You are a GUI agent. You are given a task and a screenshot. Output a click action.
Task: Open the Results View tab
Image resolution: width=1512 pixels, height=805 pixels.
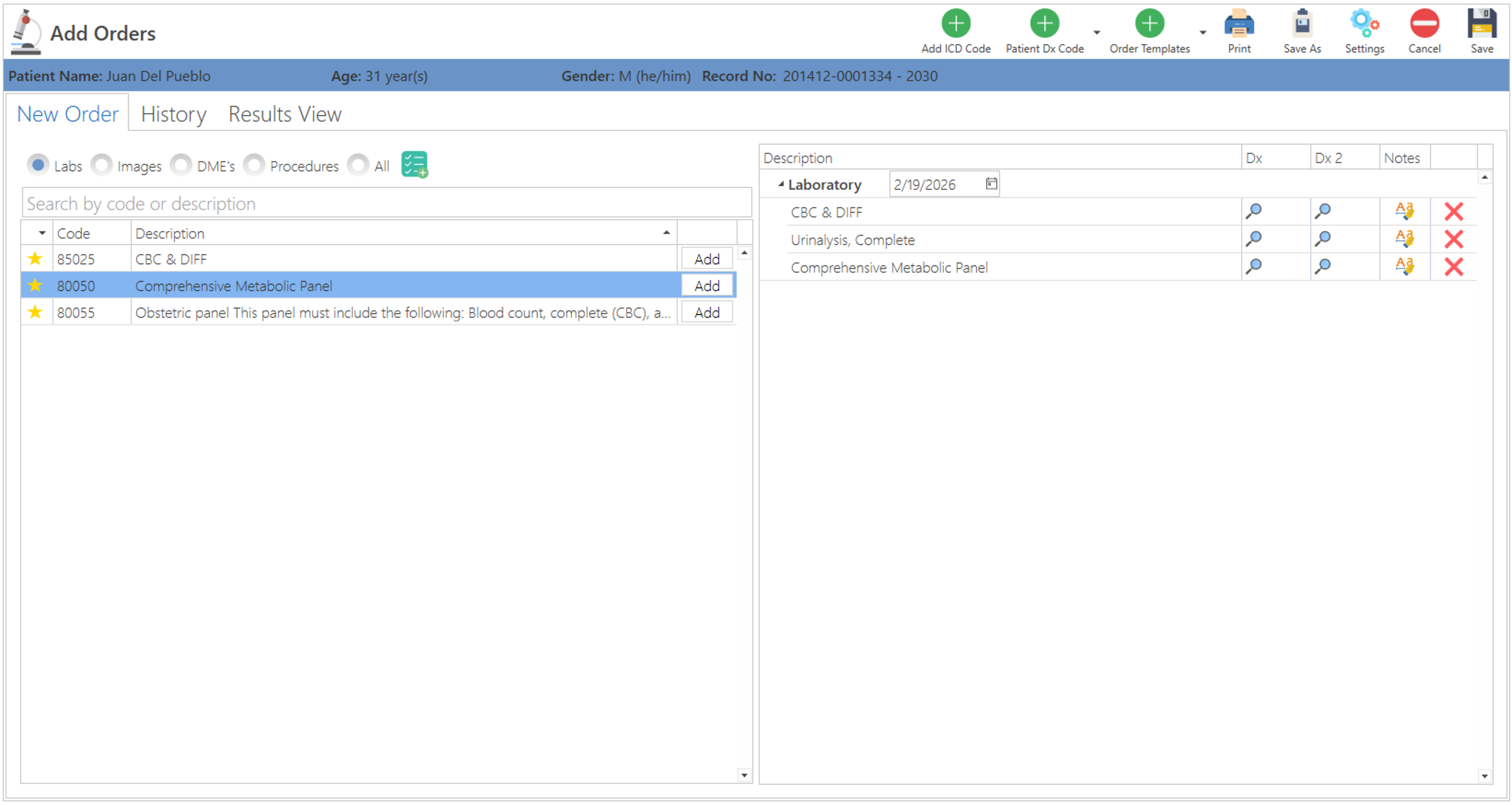click(285, 114)
